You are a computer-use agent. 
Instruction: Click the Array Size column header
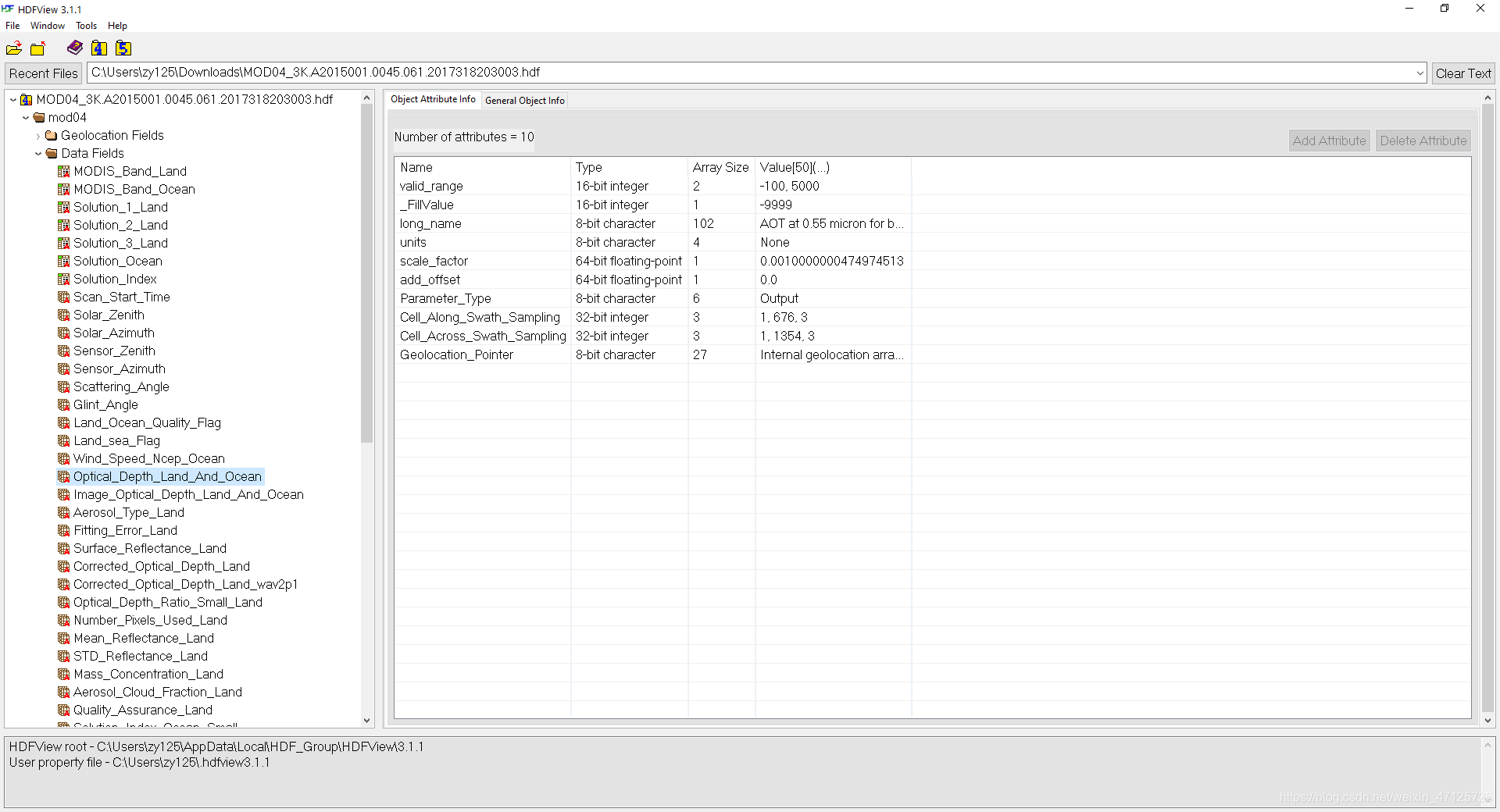coord(720,167)
